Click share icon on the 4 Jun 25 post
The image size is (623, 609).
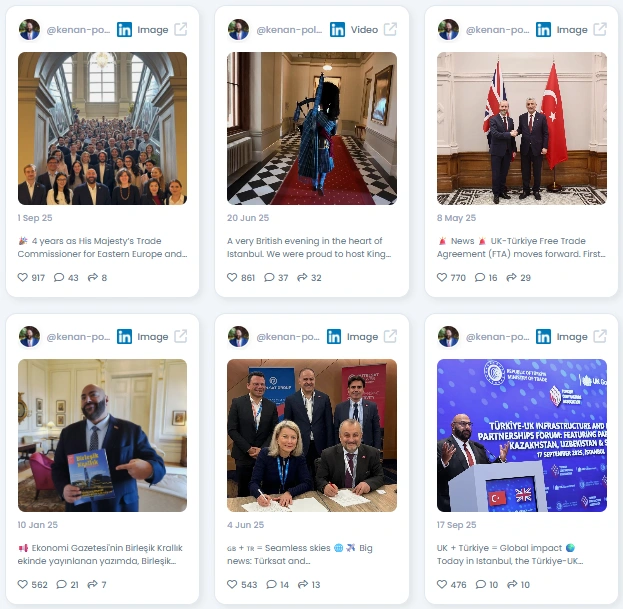click(303, 584)
